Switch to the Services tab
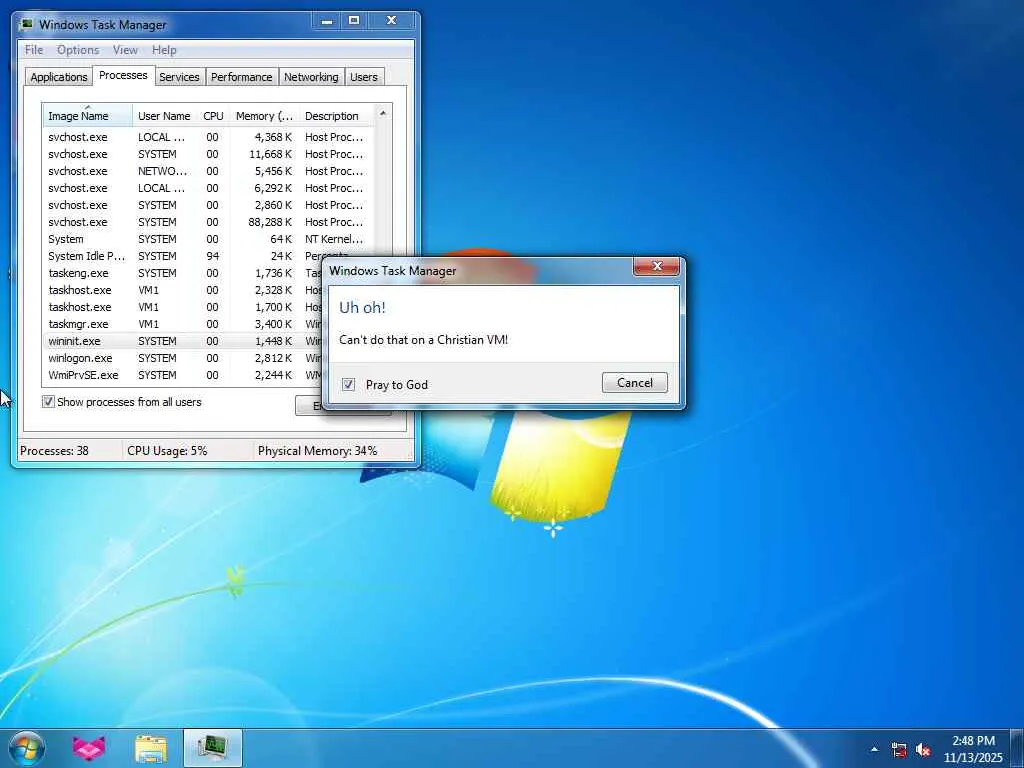This screenshot has height=768, width=1024. point(179,77)
